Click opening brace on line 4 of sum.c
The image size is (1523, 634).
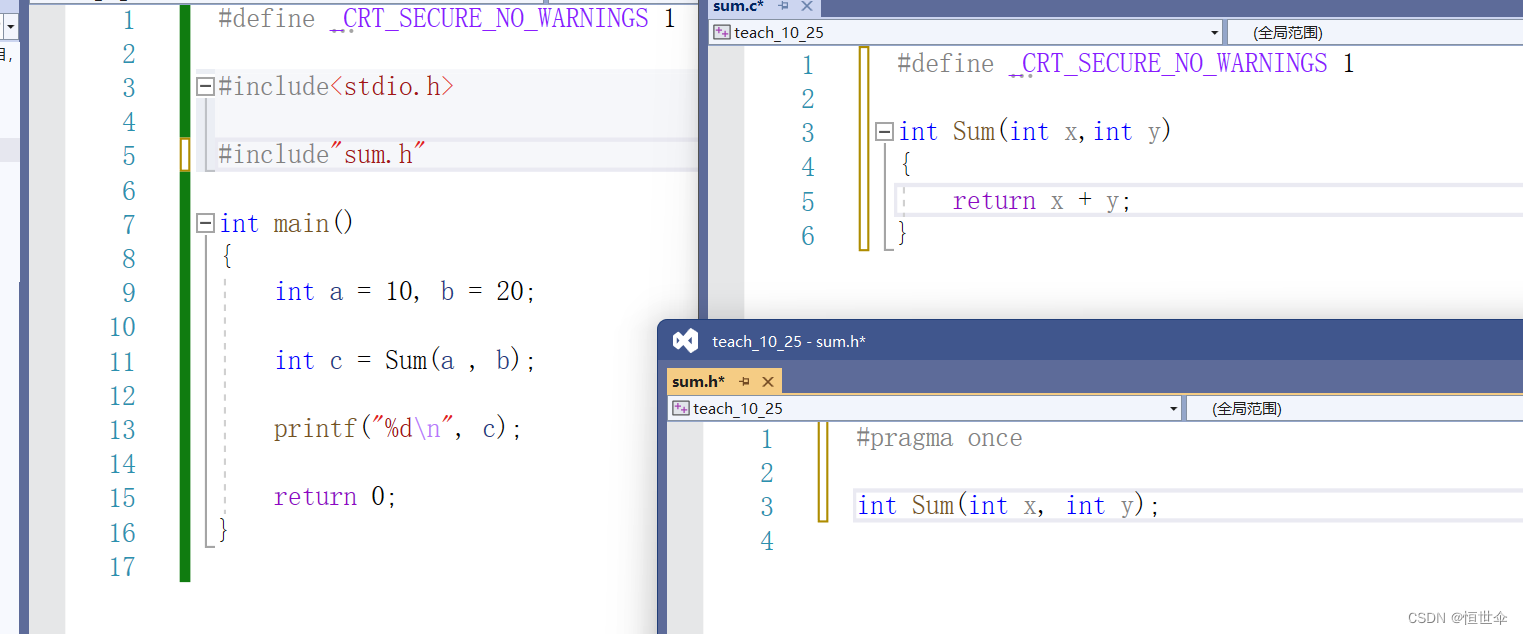click(906, 163)
